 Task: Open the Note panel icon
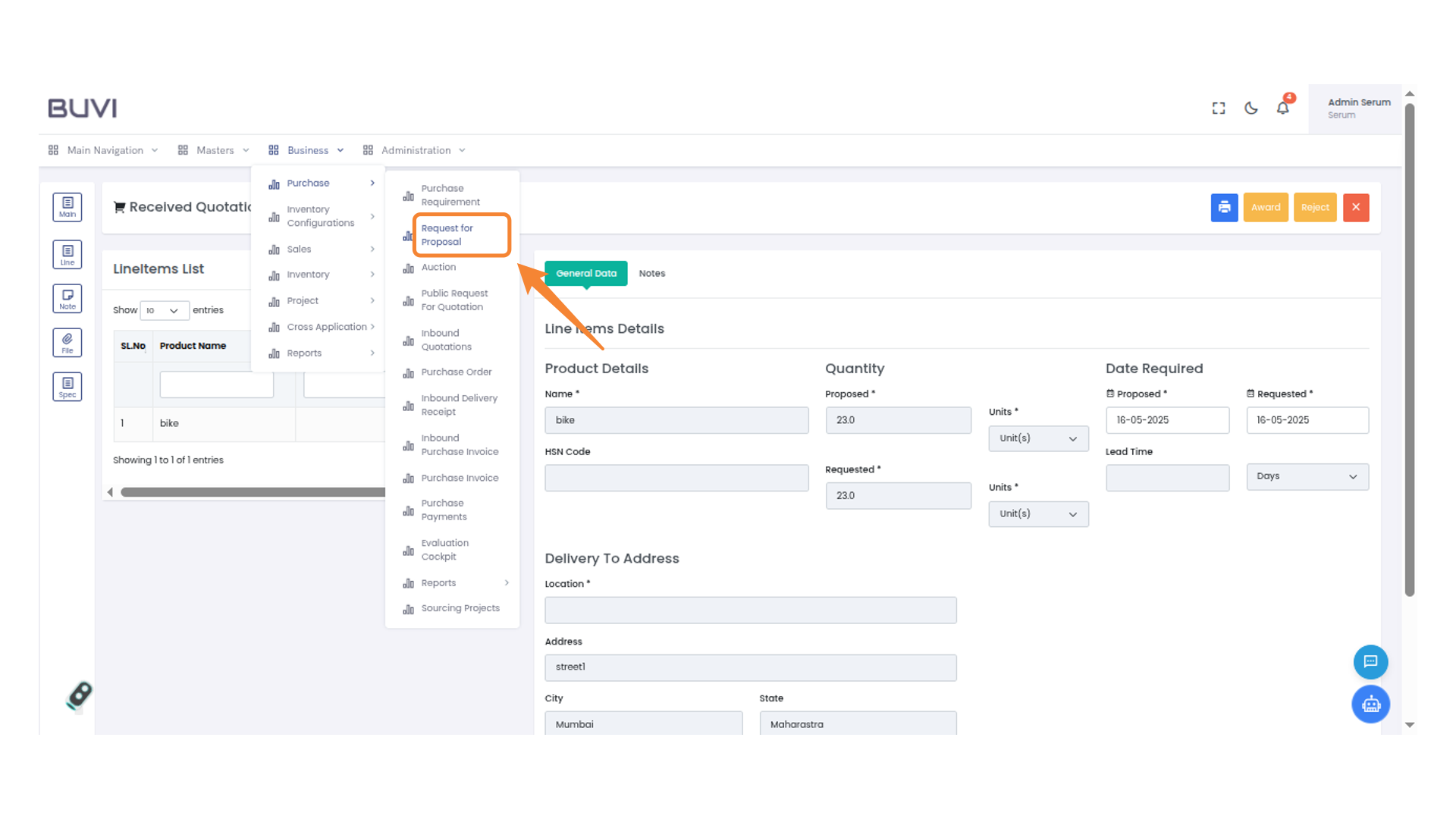click(x=67, y=298)
